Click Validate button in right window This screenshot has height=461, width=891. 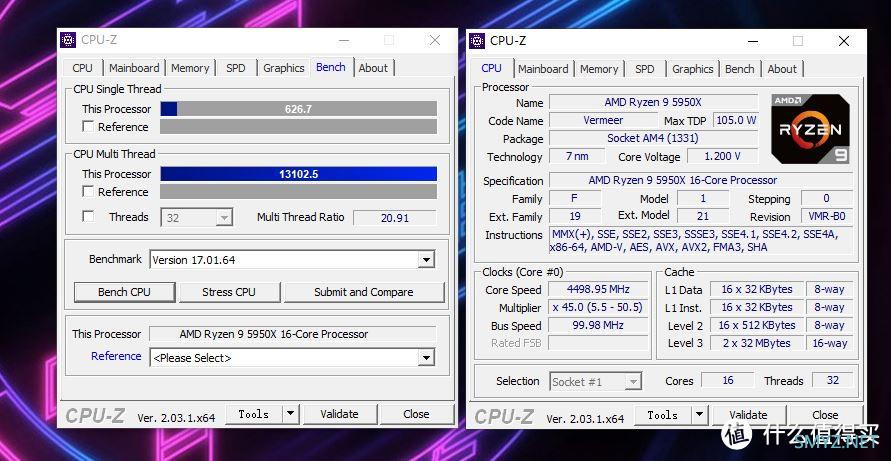(x=748, y=415)
